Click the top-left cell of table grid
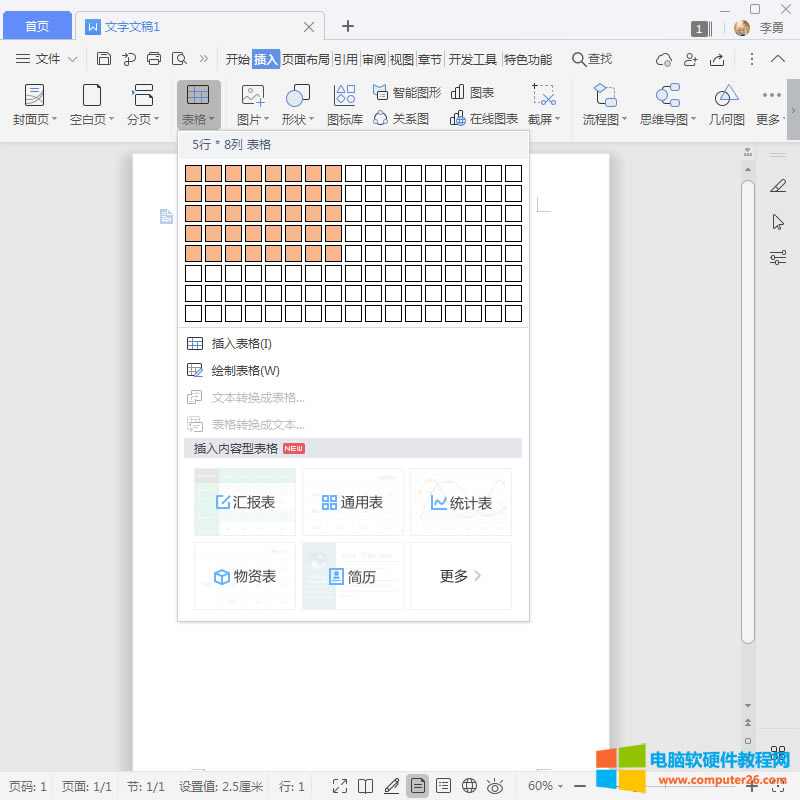 [194, 173]
